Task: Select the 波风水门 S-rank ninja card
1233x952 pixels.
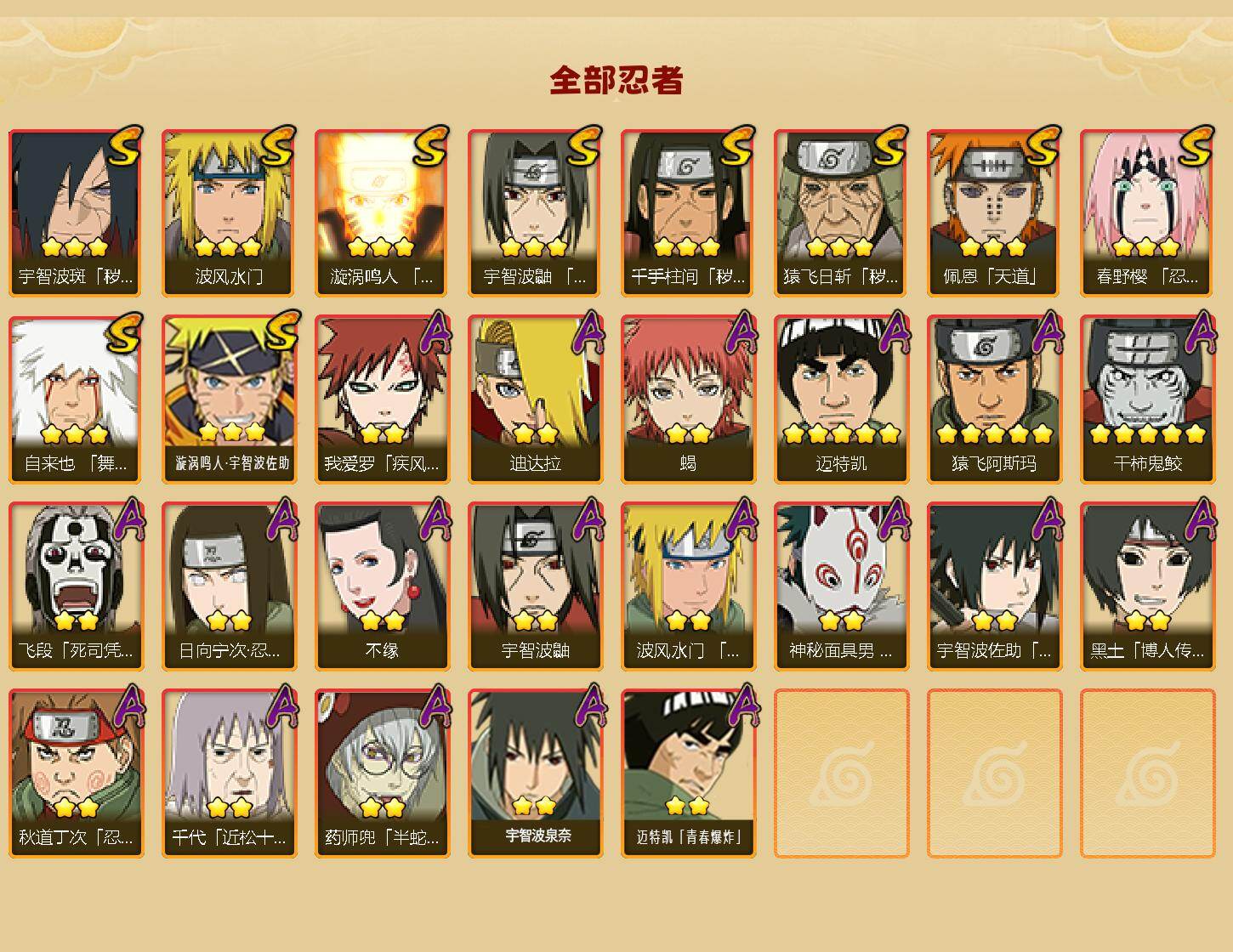Action: point(229,212)
